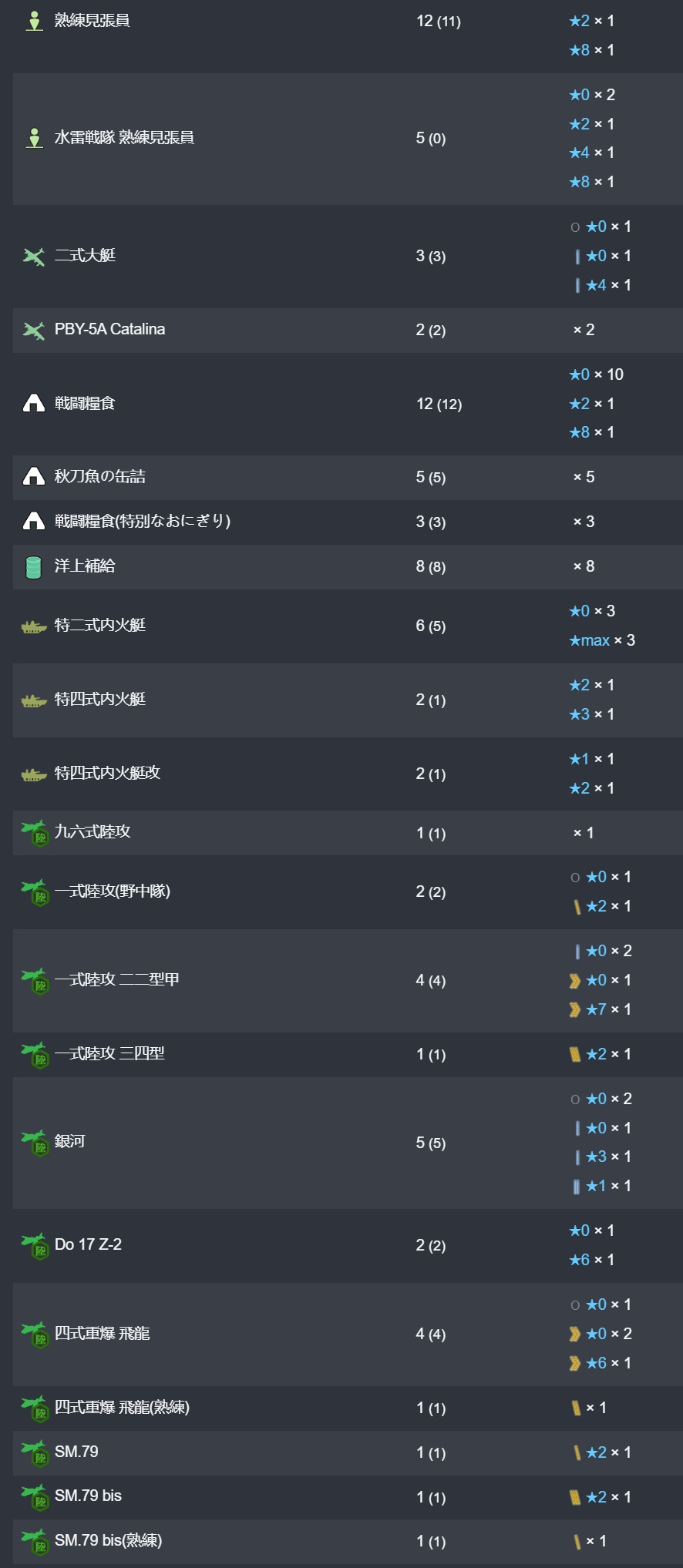Screen dimensions: 683x1568
Task: Select the 一式陸攻 二二型甲 equipment name
Action: coord(117,979)
